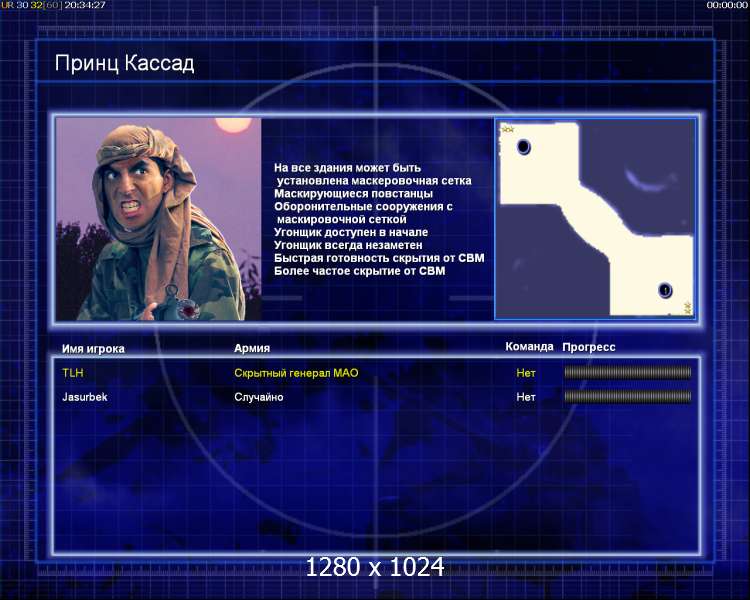Click 'Угонщик доступен в начале' line
The width and height of the screenshot is (750, 600).
pos(351,233)
